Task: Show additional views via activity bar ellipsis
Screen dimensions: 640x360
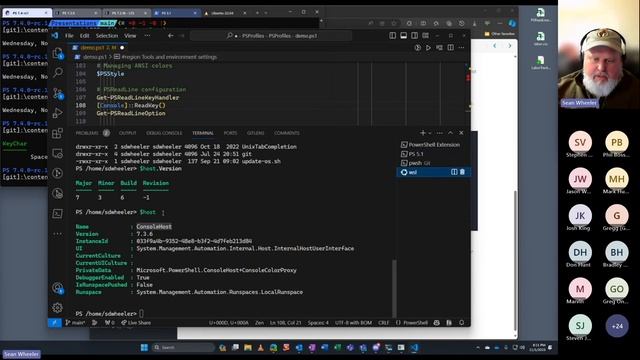Action: coord(58,233)
